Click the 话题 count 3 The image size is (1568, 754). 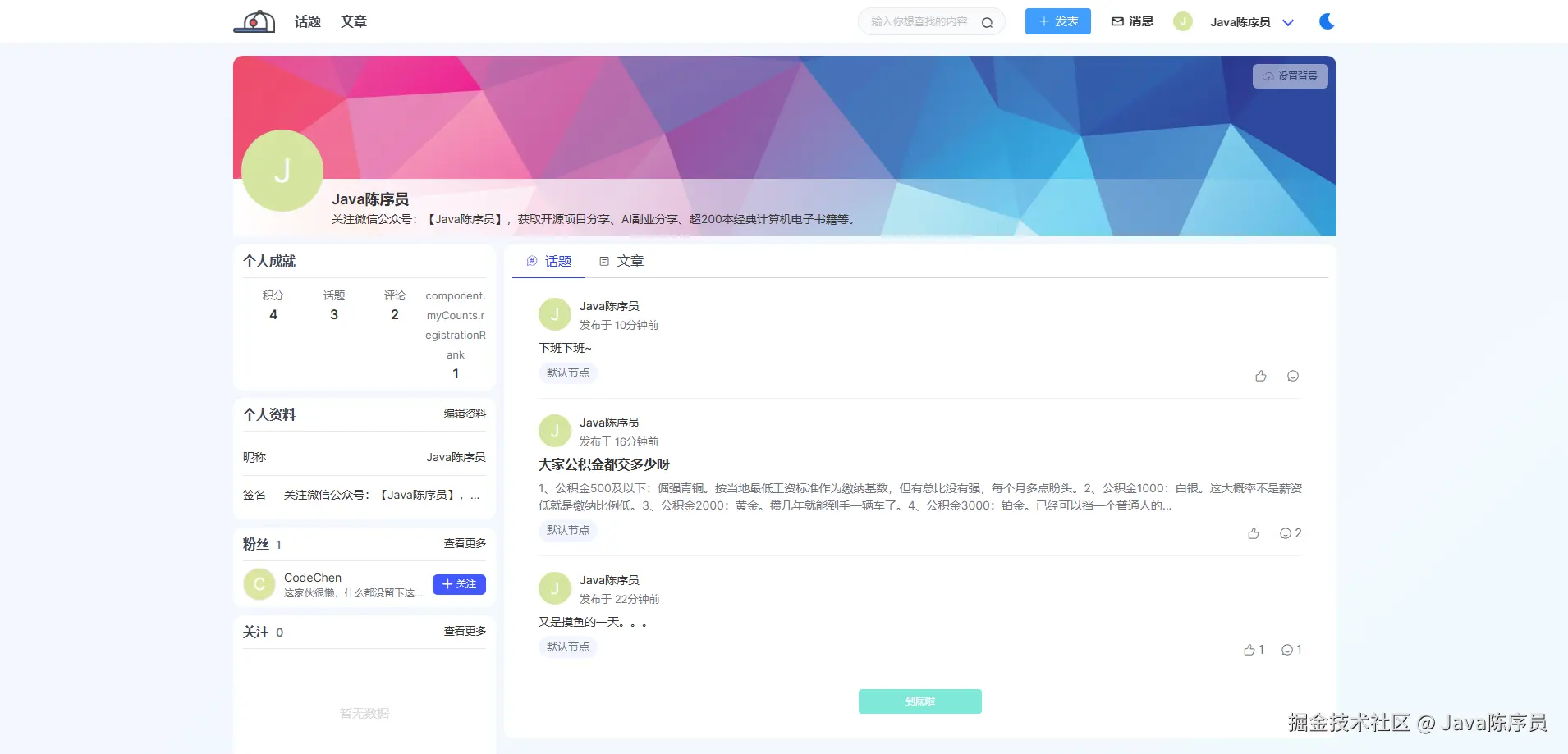334,314
